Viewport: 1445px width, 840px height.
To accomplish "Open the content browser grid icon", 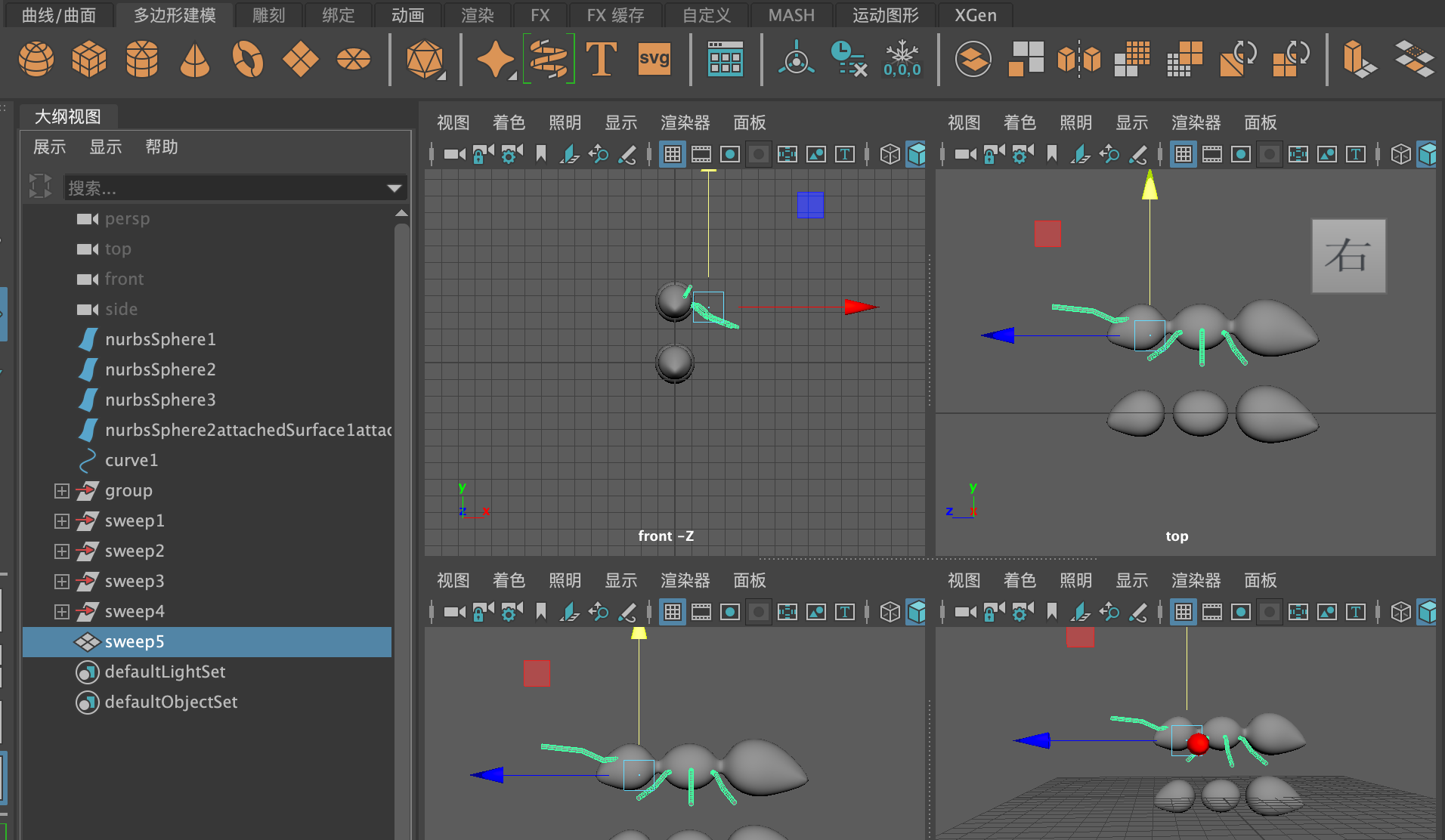I will point(725,59).
